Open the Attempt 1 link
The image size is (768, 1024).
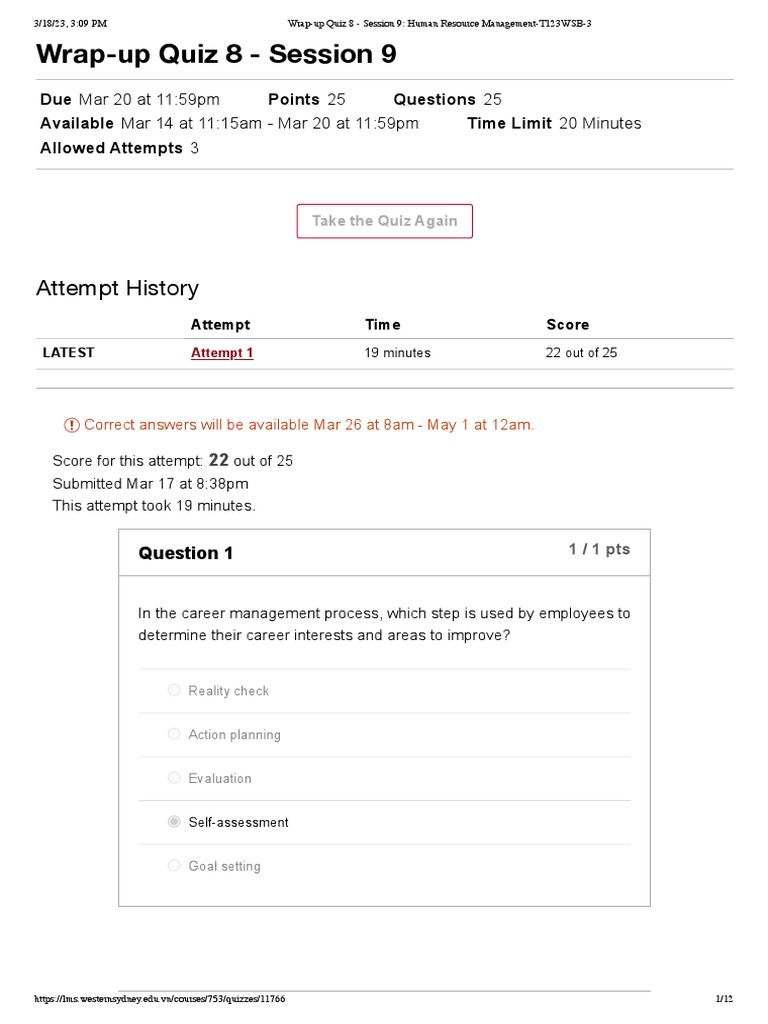pyautogui.click(x=222, y=353)
